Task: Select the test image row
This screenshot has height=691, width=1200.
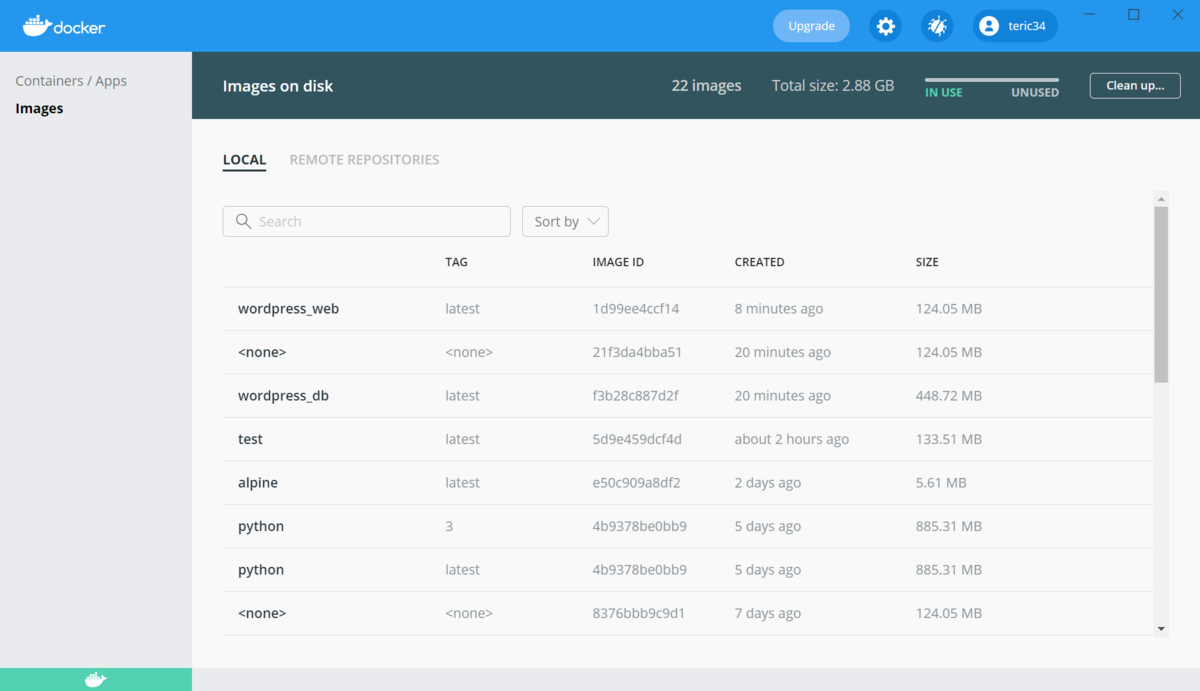Action: point(687,439)
